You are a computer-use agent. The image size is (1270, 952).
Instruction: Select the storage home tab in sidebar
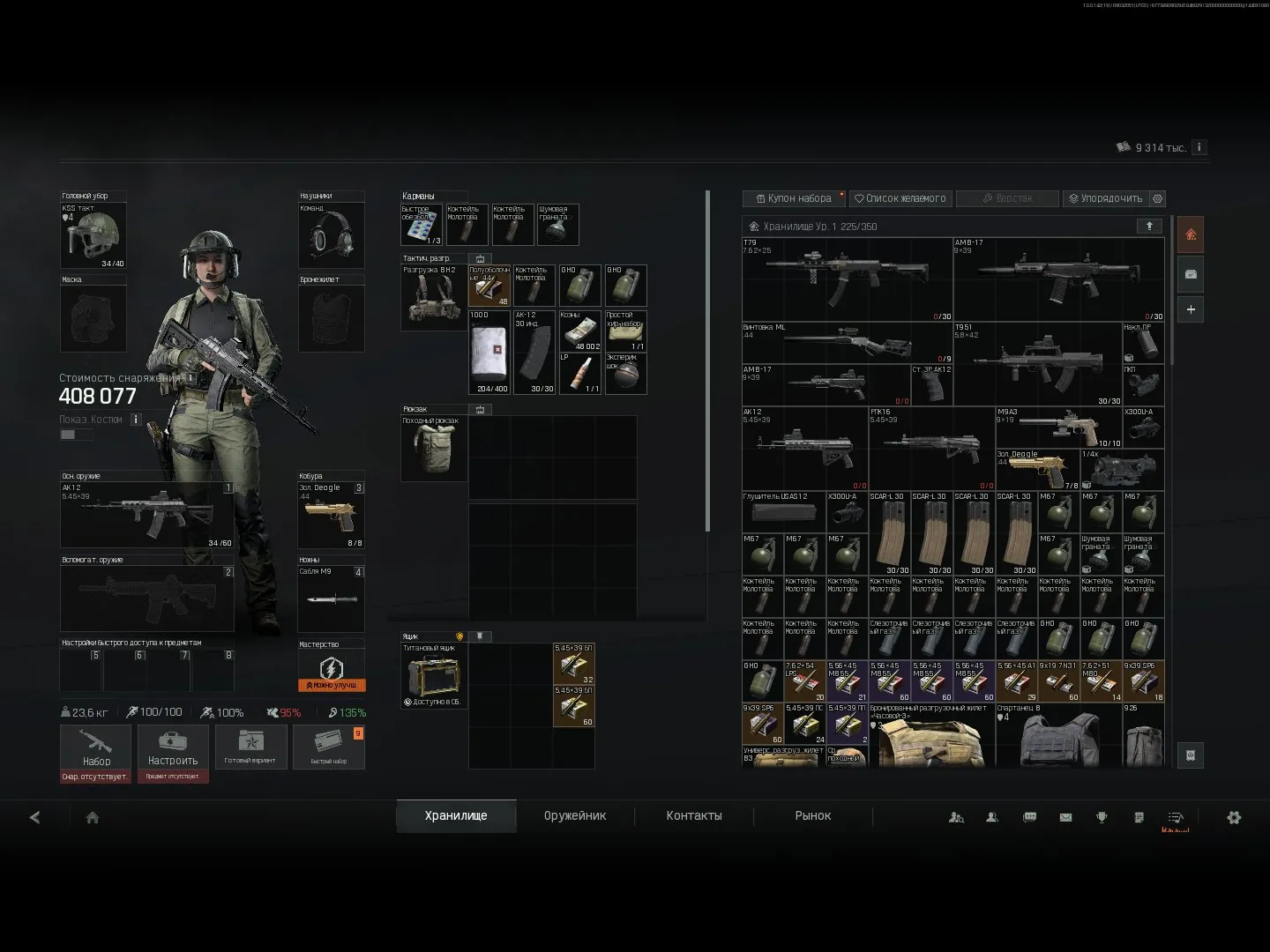1191,234
